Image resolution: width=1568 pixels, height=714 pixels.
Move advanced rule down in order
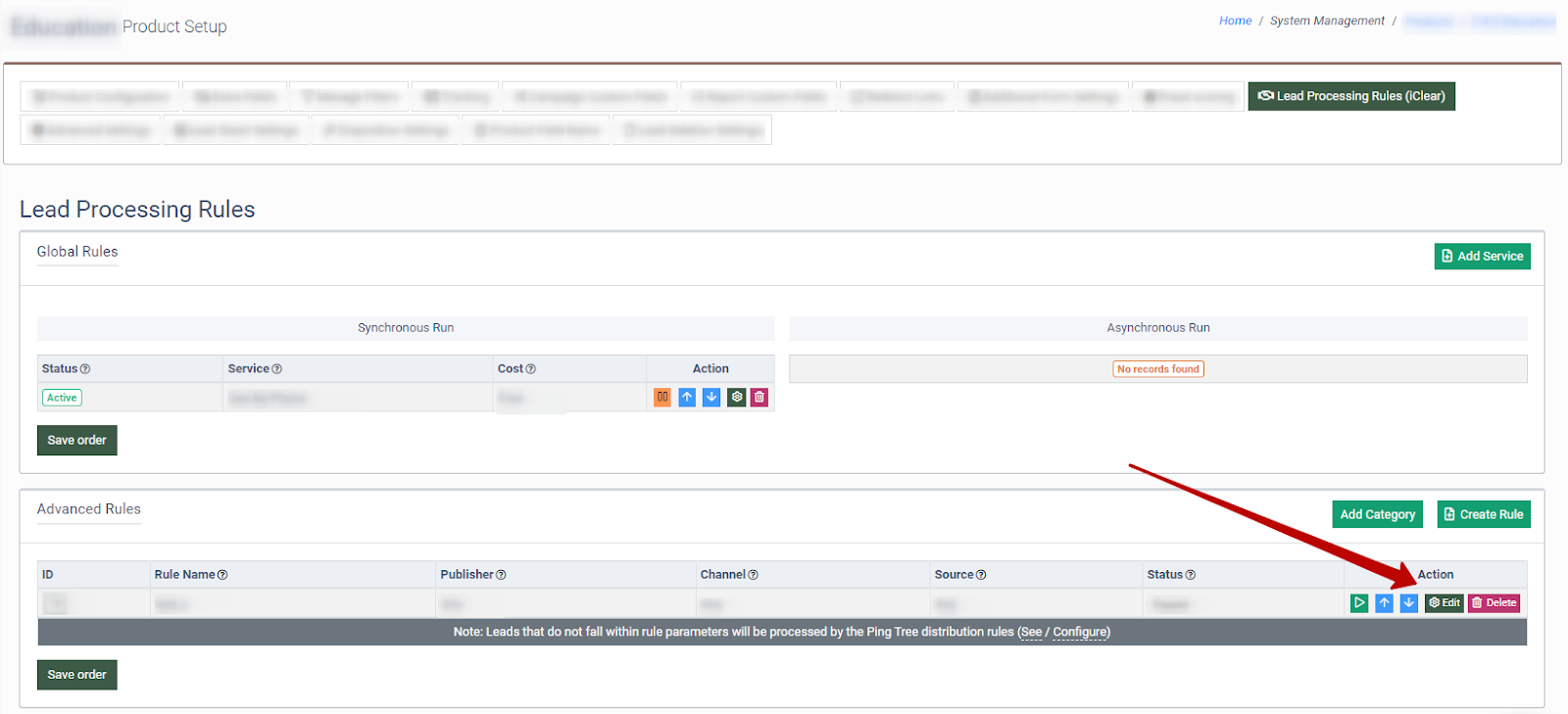[x=1408, y=603]
